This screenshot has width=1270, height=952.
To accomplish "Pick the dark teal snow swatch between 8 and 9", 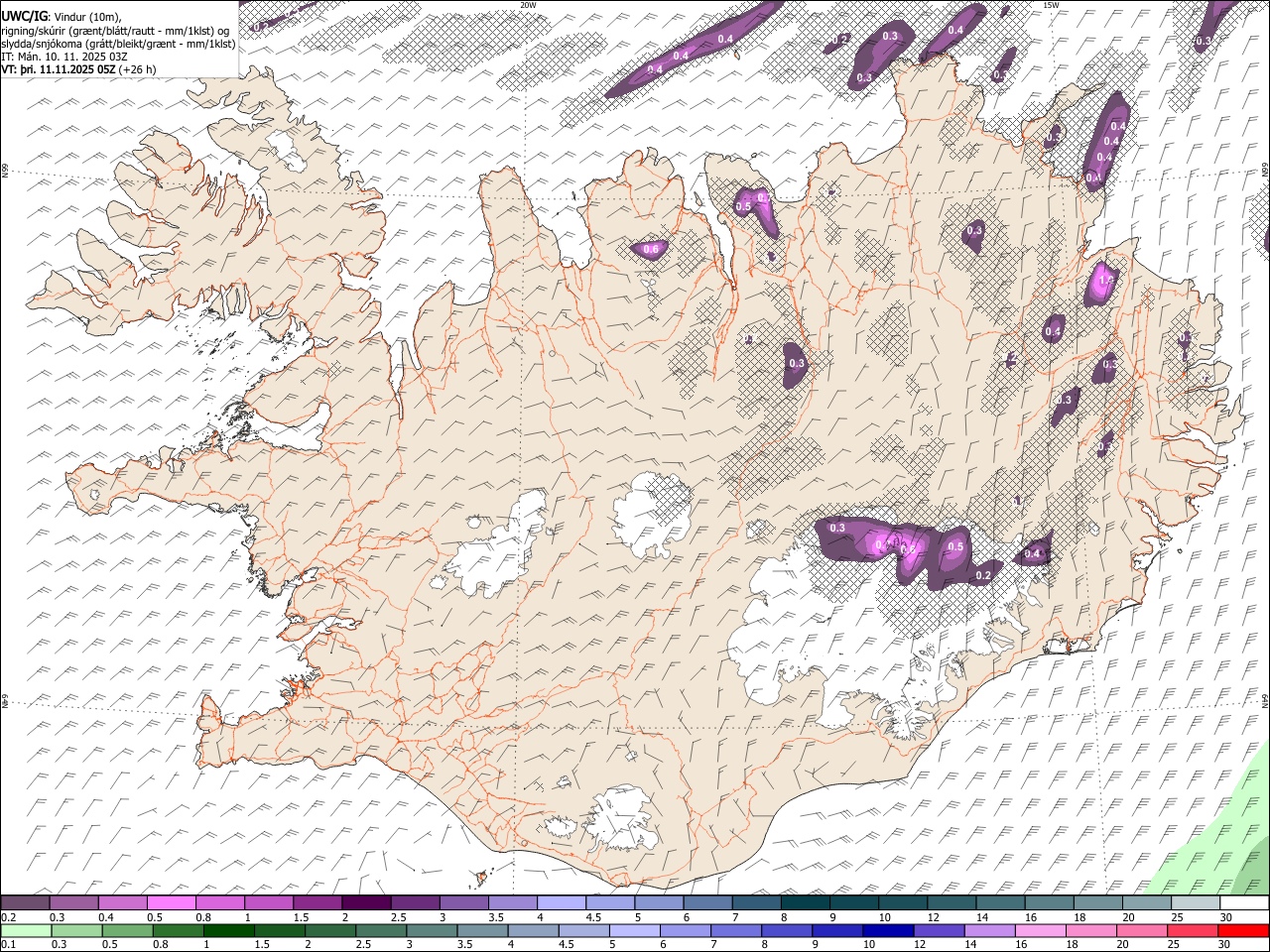I will click(x=805, y=902).
